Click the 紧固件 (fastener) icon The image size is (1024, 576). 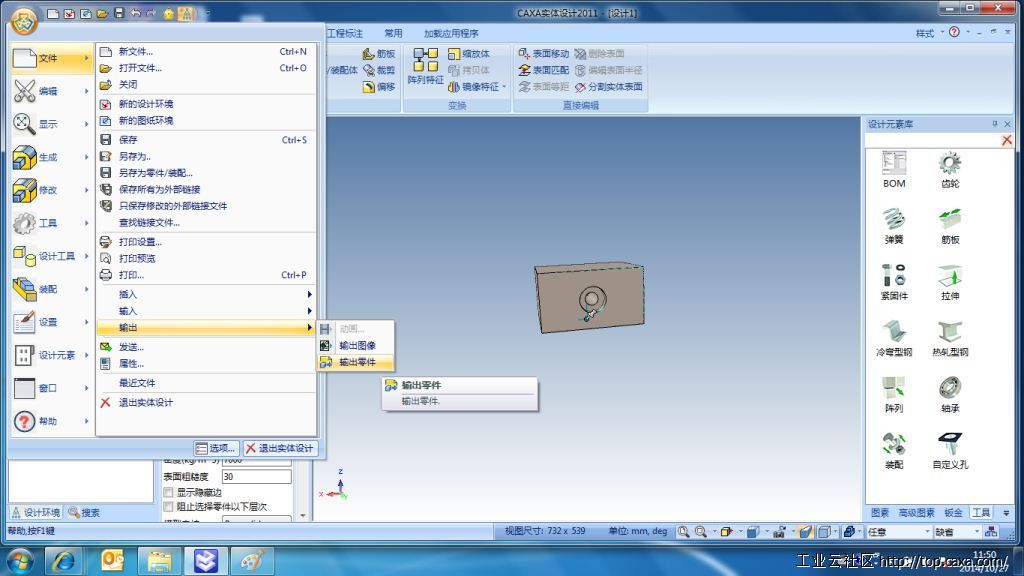click(x=894, y=276)
